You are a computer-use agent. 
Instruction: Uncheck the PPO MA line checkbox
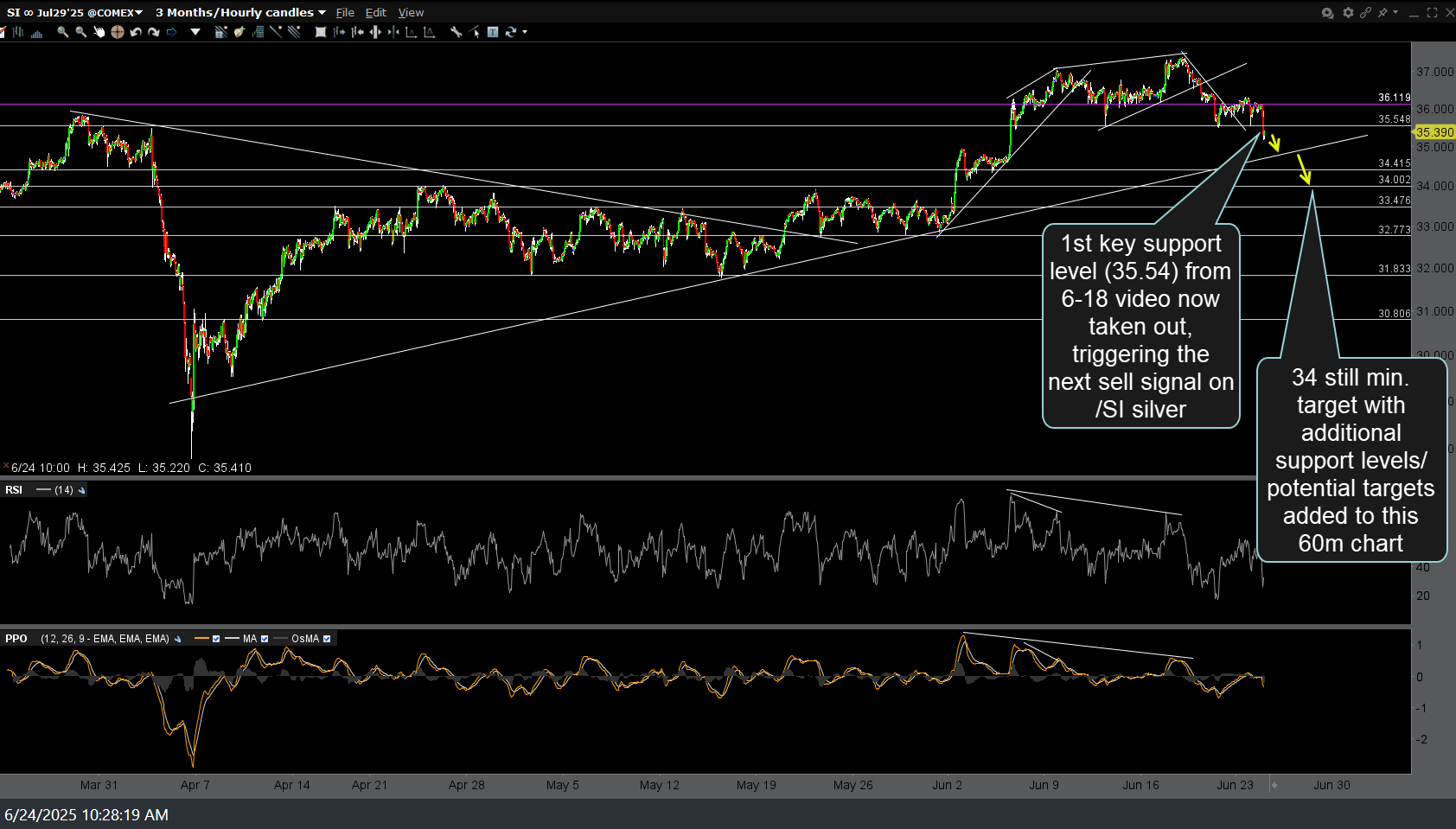coord(265,639)
